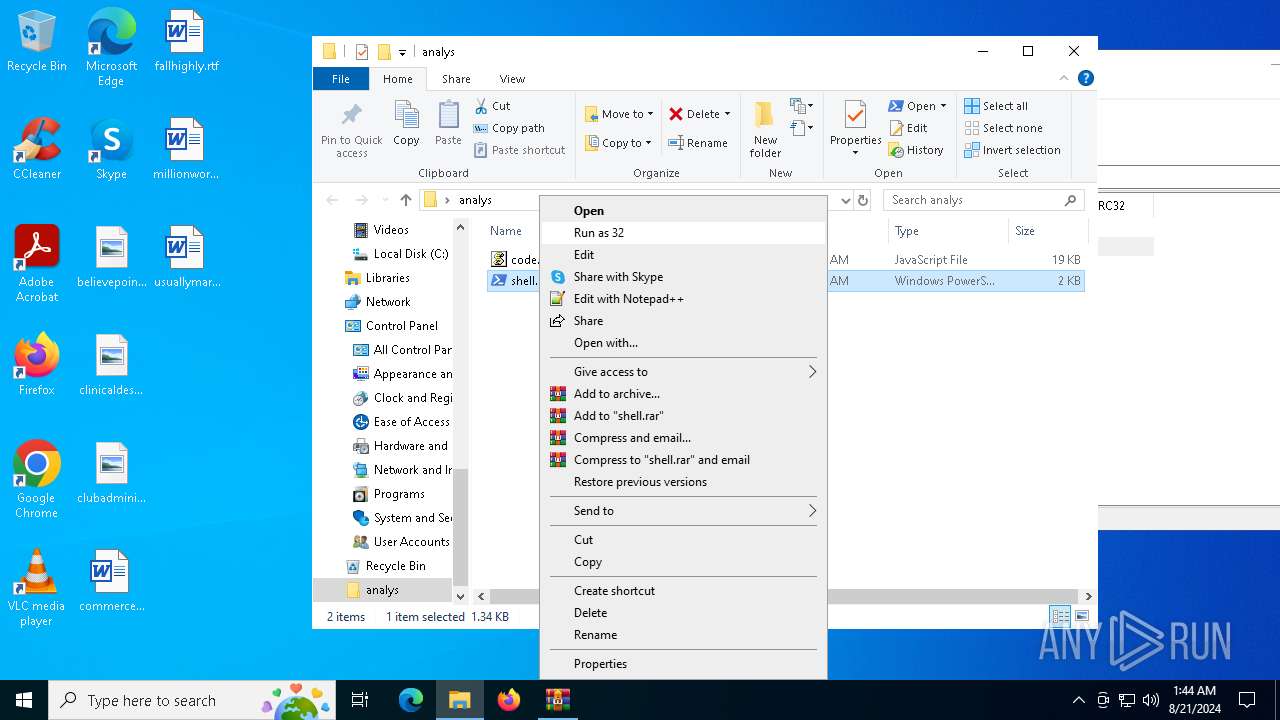1280x720 pixels.
Task: Choose Properties in context menu
Action: pyautogui.click(x=683, y=663)
